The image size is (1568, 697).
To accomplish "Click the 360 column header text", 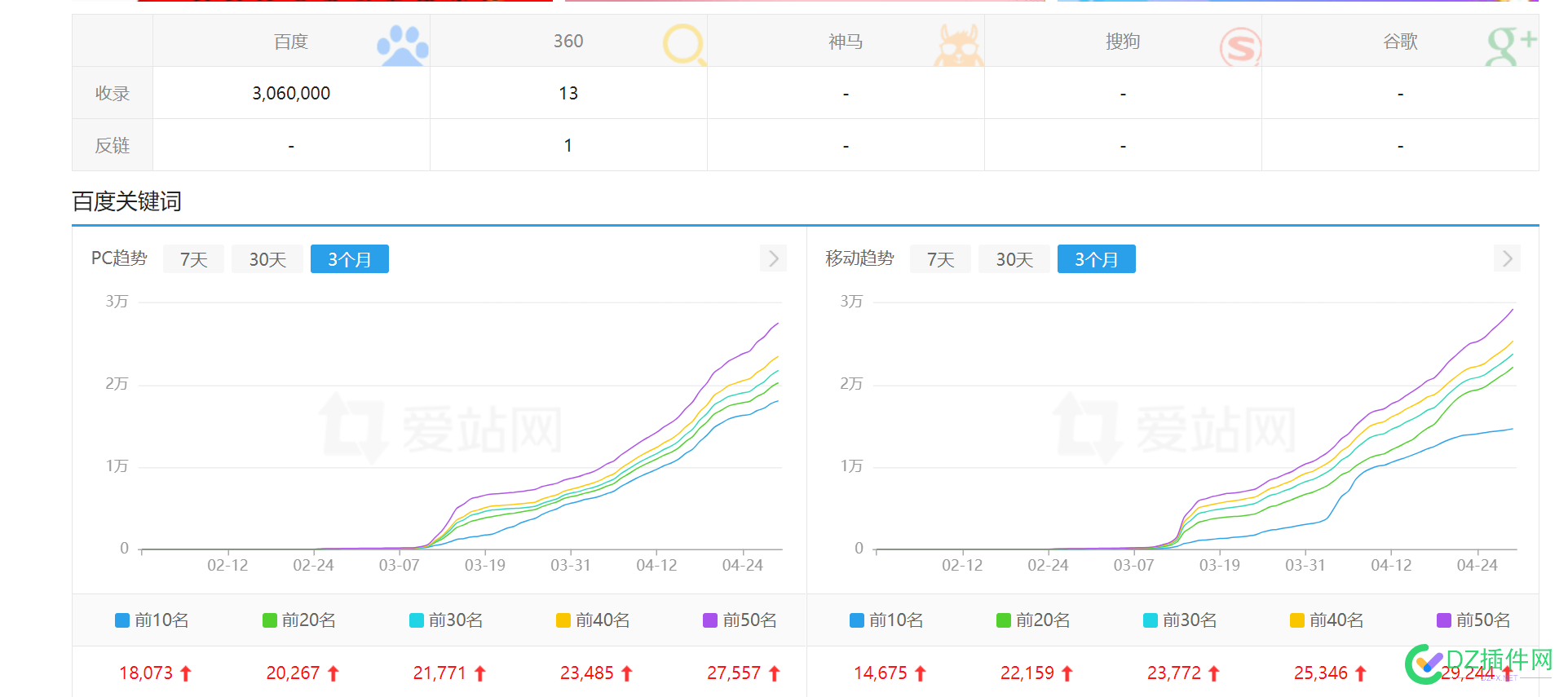I will click(x=568, y=42).
